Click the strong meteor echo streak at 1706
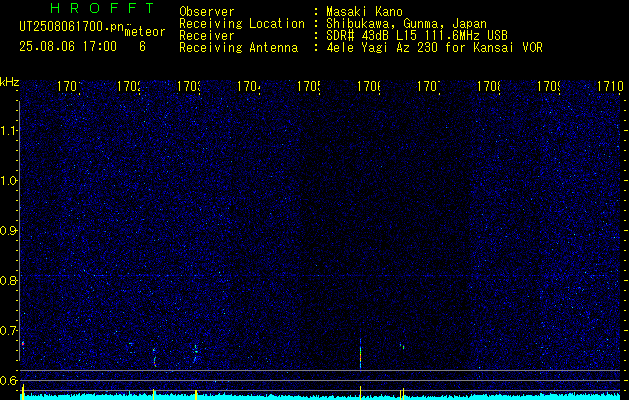 [x=360, y=354]
